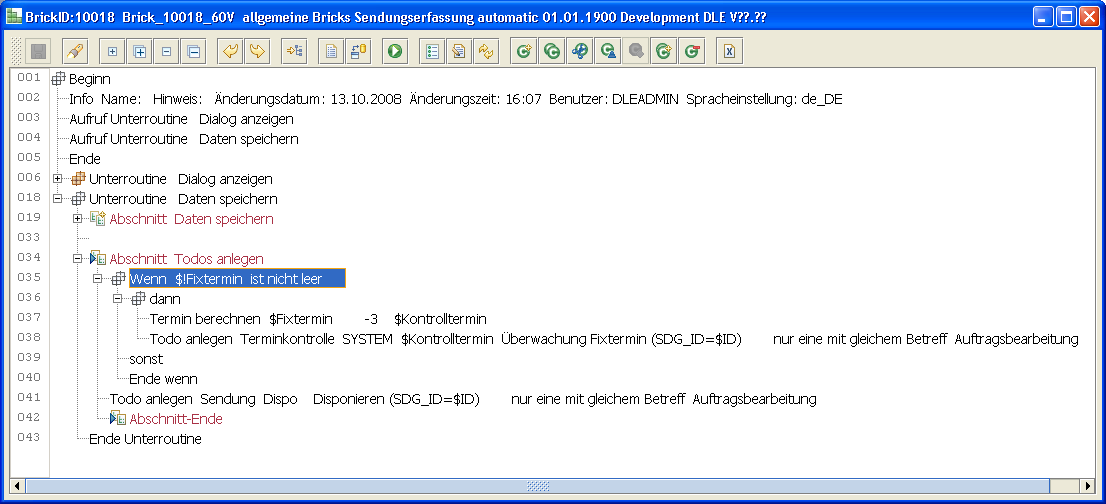This screenshot has height=504, width=1106.
Task: Click the yellow undo arrow
Action: (x=230, y=51)
